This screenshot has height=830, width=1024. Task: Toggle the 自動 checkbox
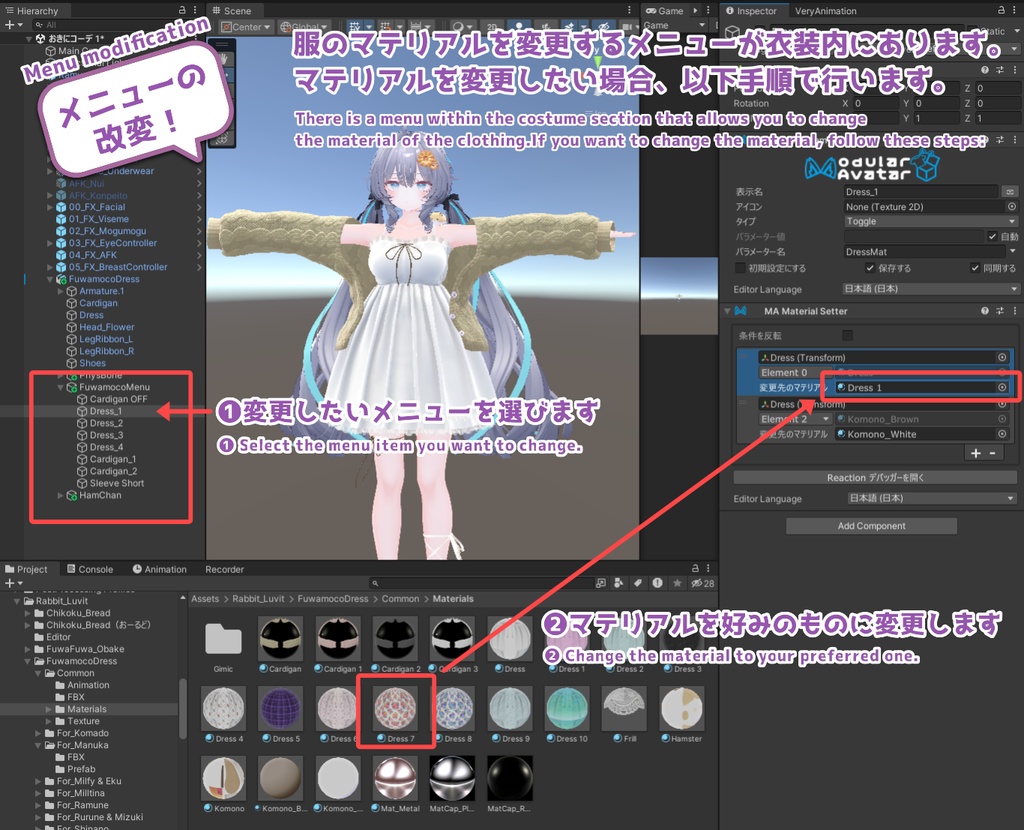(993, 236)
